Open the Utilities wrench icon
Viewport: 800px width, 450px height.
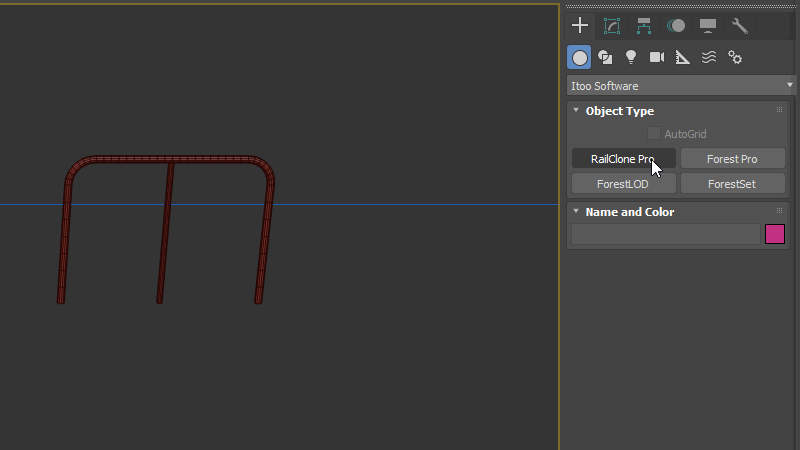click(x=740, y=26)
